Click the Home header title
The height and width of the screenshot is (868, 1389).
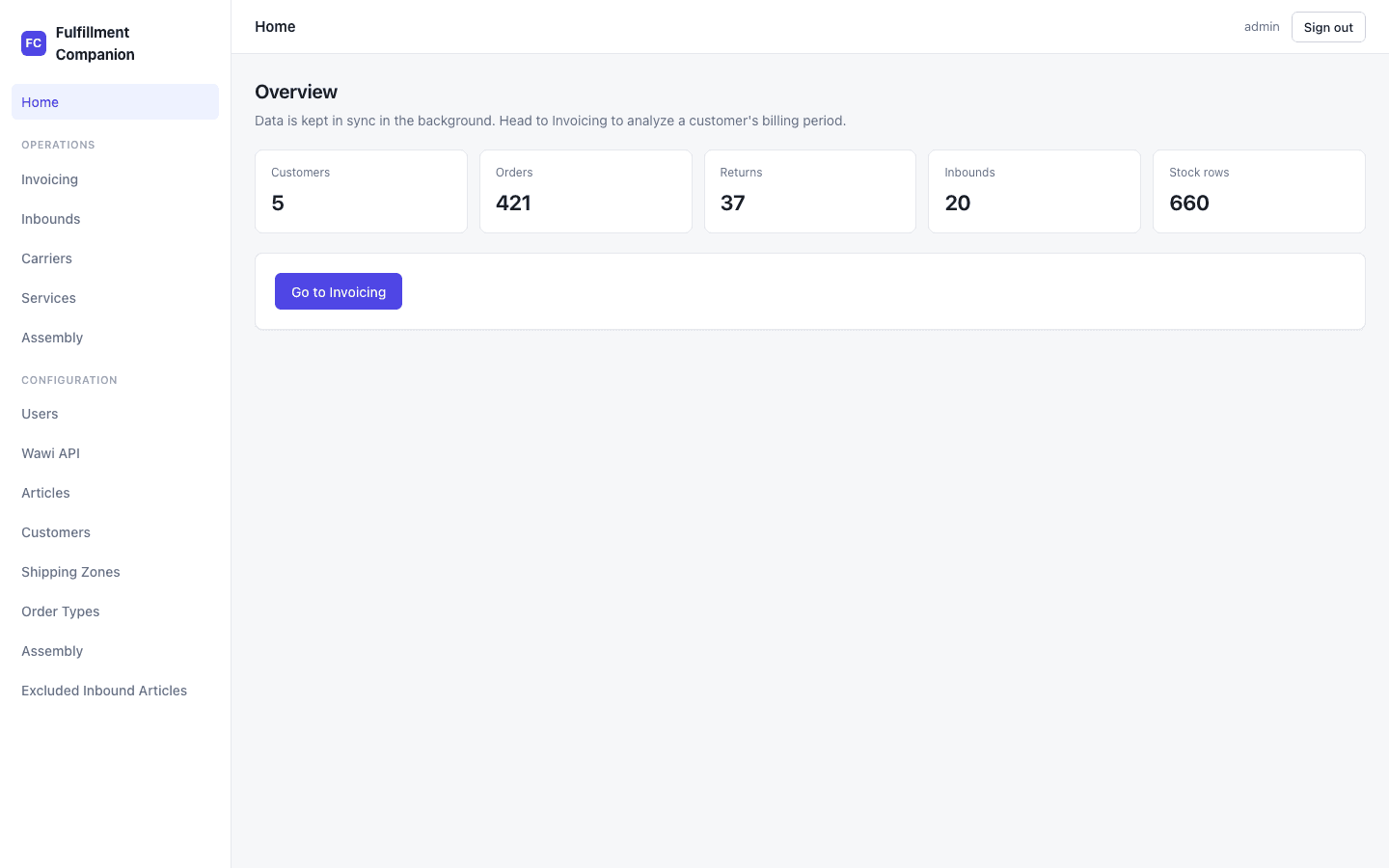coord(275,27)
